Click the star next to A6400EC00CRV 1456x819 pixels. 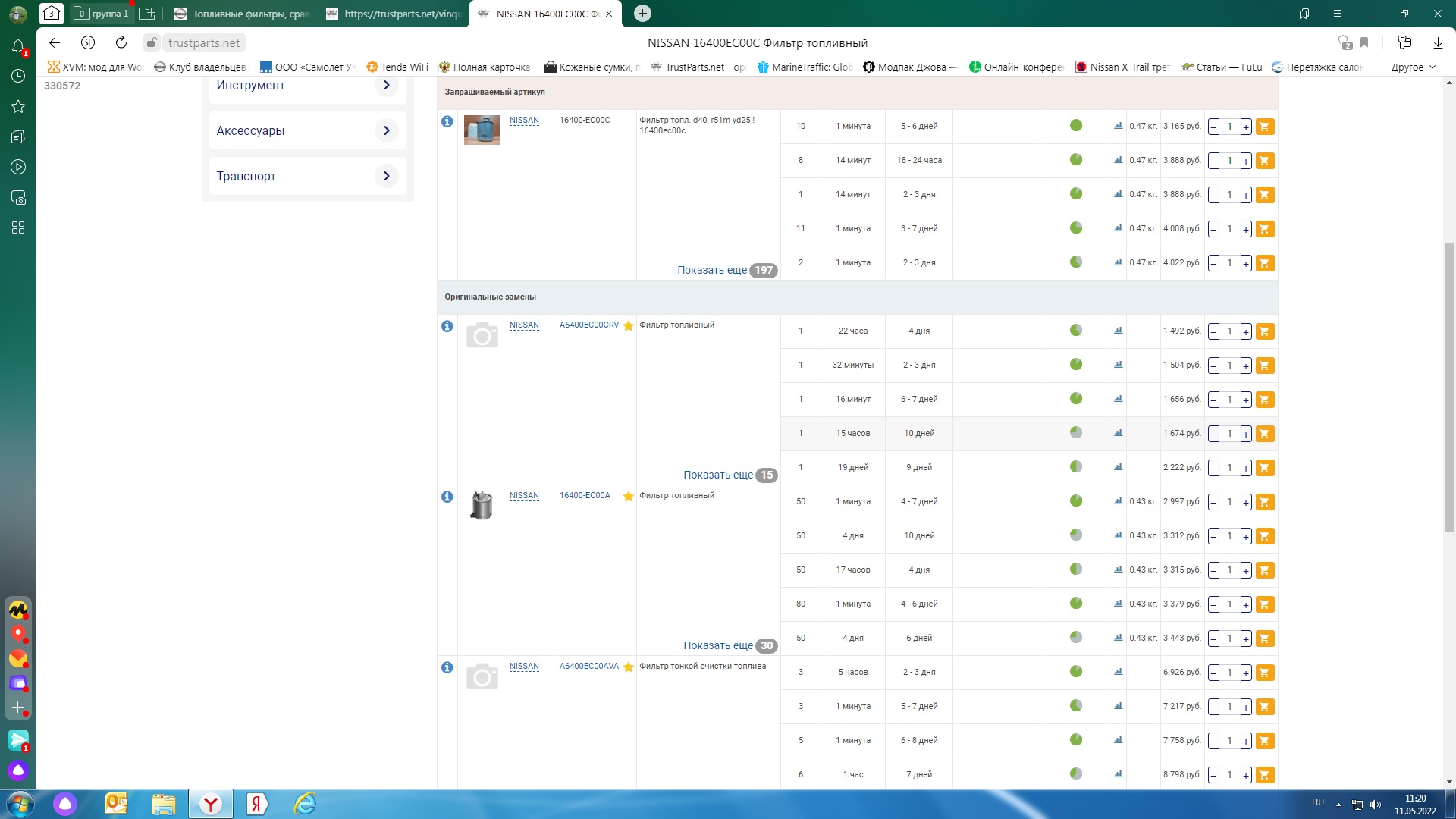(x=628, y=326)
